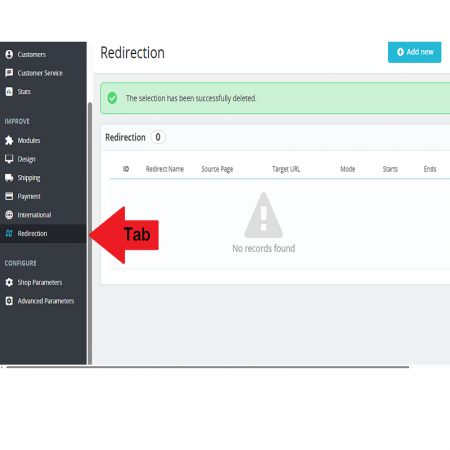Add a new redirection with Add new
Viewport: 450px width, 450px height.
(x=414, y=52)
